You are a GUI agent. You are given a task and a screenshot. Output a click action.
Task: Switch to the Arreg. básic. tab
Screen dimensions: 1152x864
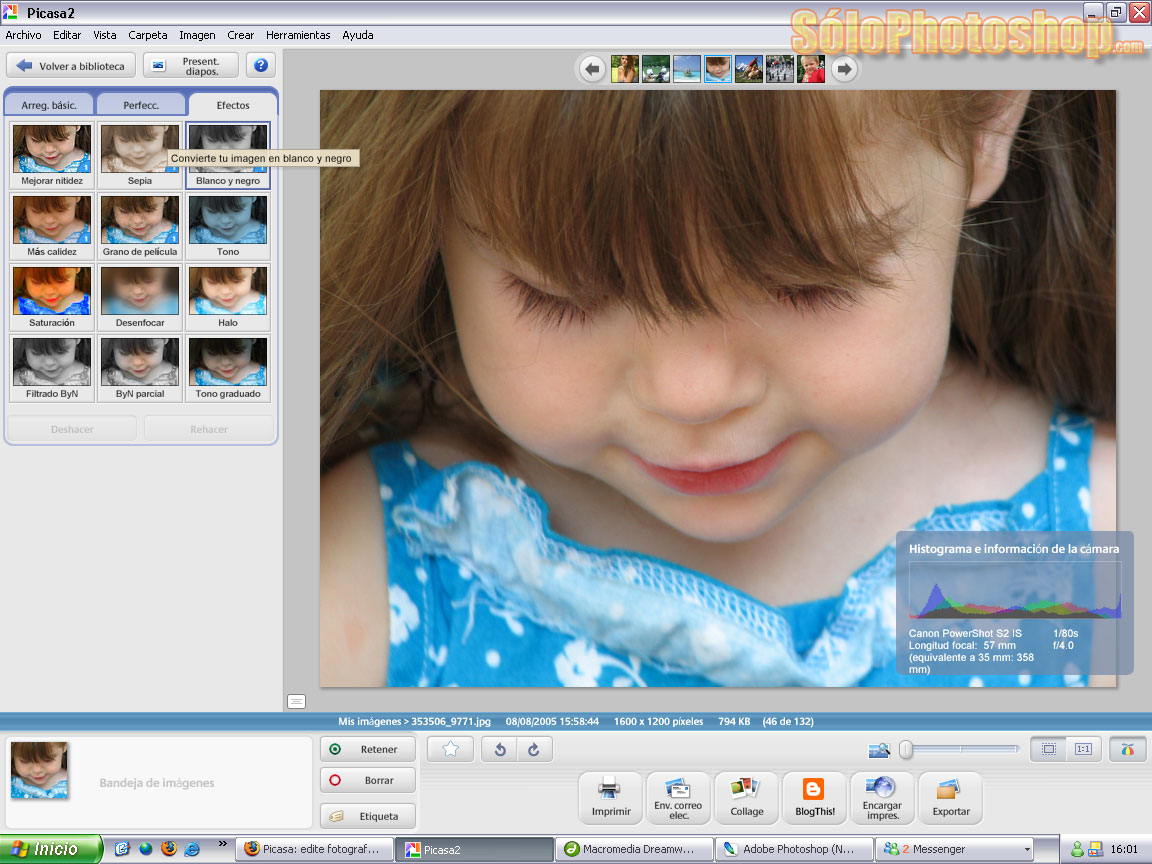(x=49, y=105)
